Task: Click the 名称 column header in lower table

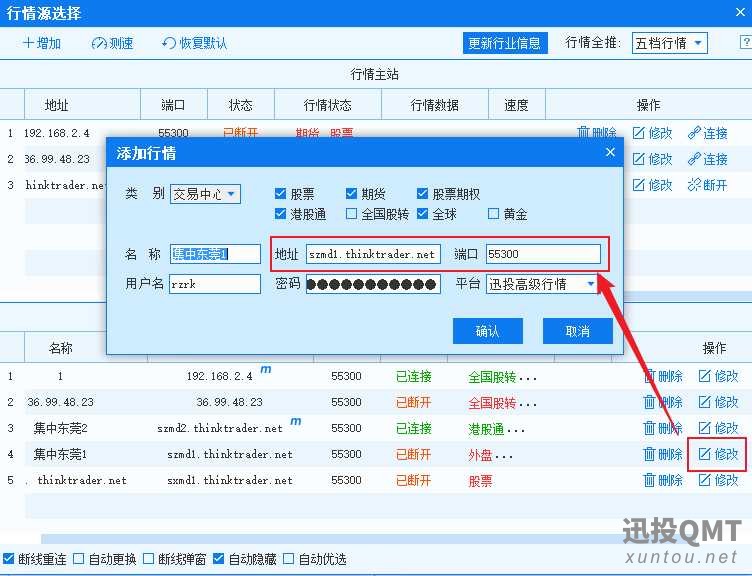Action: (x=61, y=347)
